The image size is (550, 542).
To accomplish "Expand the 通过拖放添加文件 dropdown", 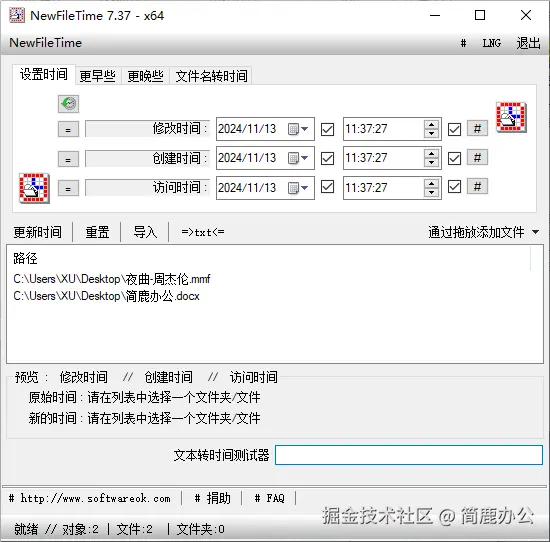I will coord(535,232).
